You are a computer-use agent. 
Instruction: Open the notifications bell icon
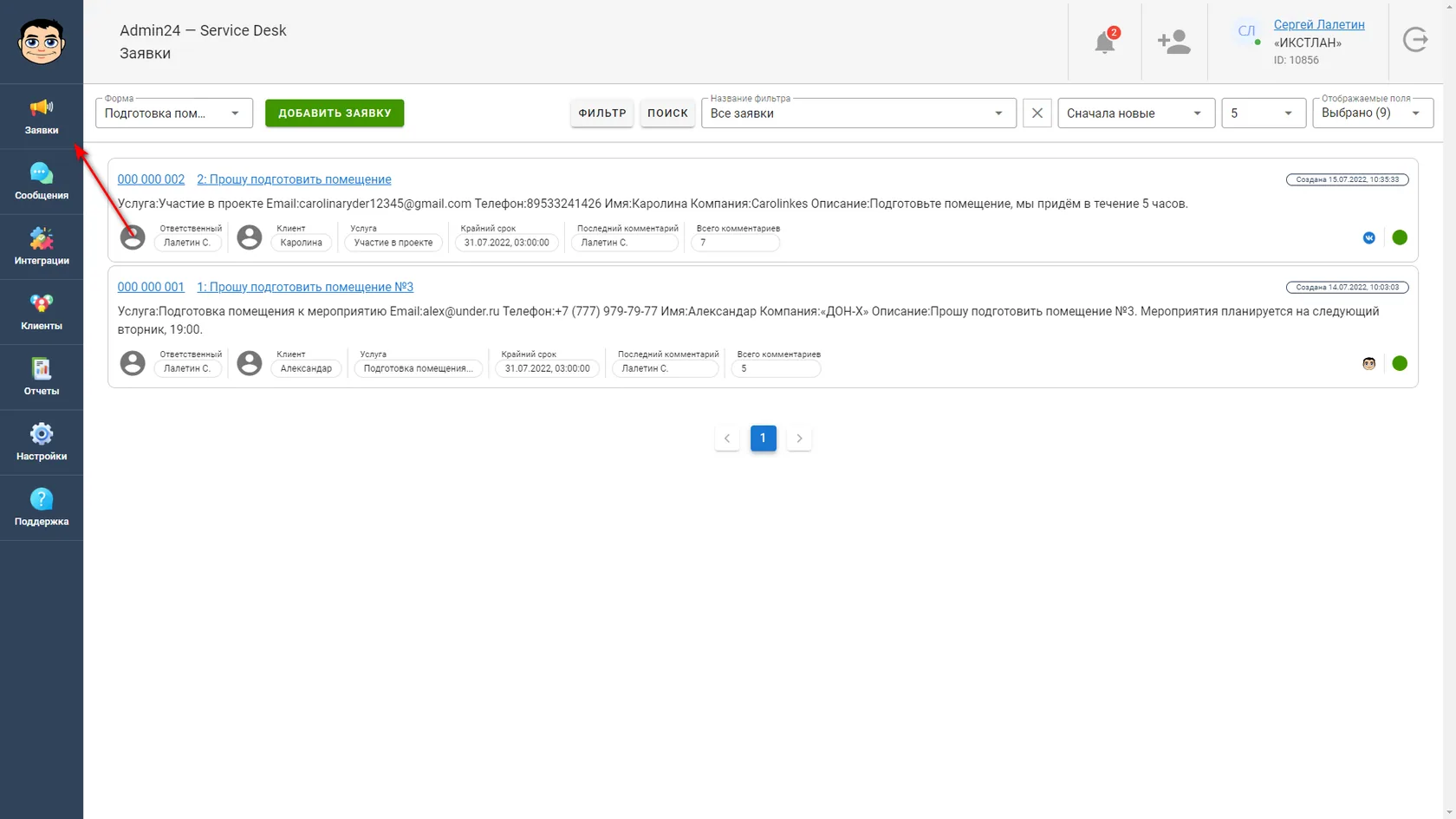(1104, 42)
